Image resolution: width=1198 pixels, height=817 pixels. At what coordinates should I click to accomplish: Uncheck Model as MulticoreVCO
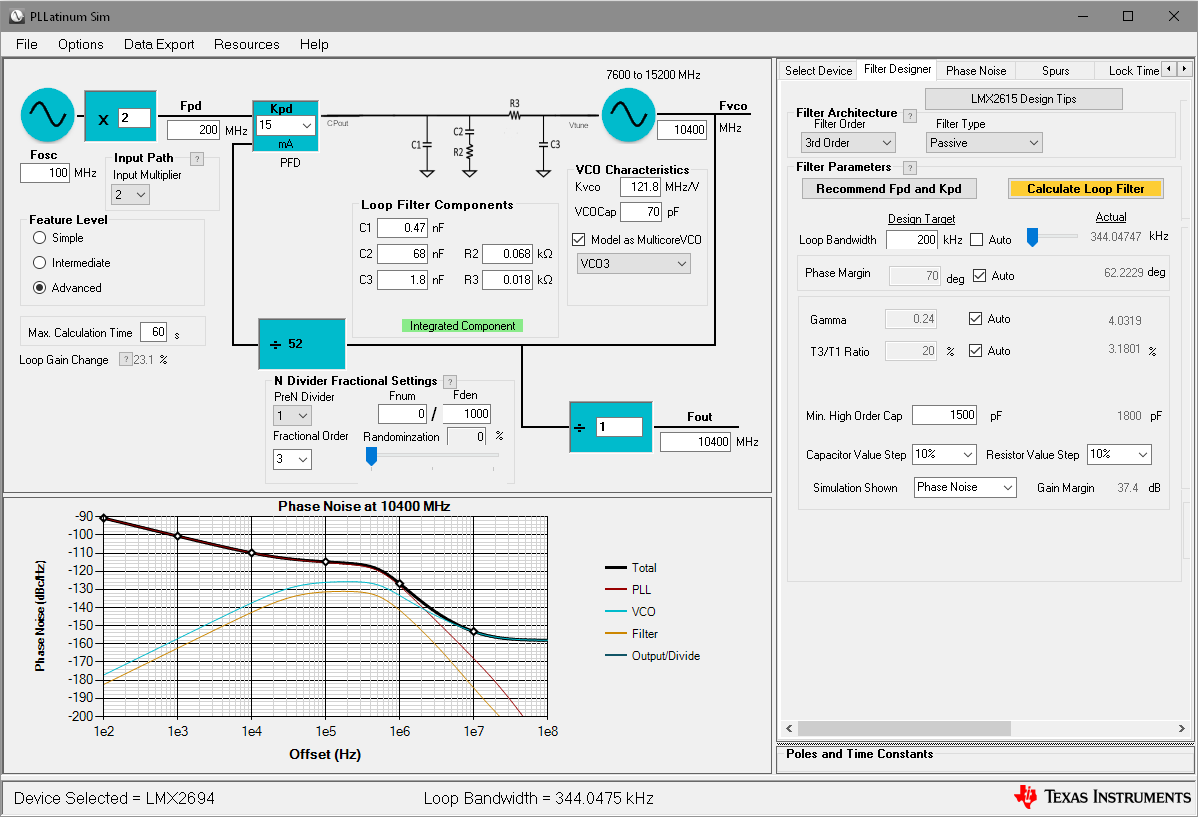point(578,240)
